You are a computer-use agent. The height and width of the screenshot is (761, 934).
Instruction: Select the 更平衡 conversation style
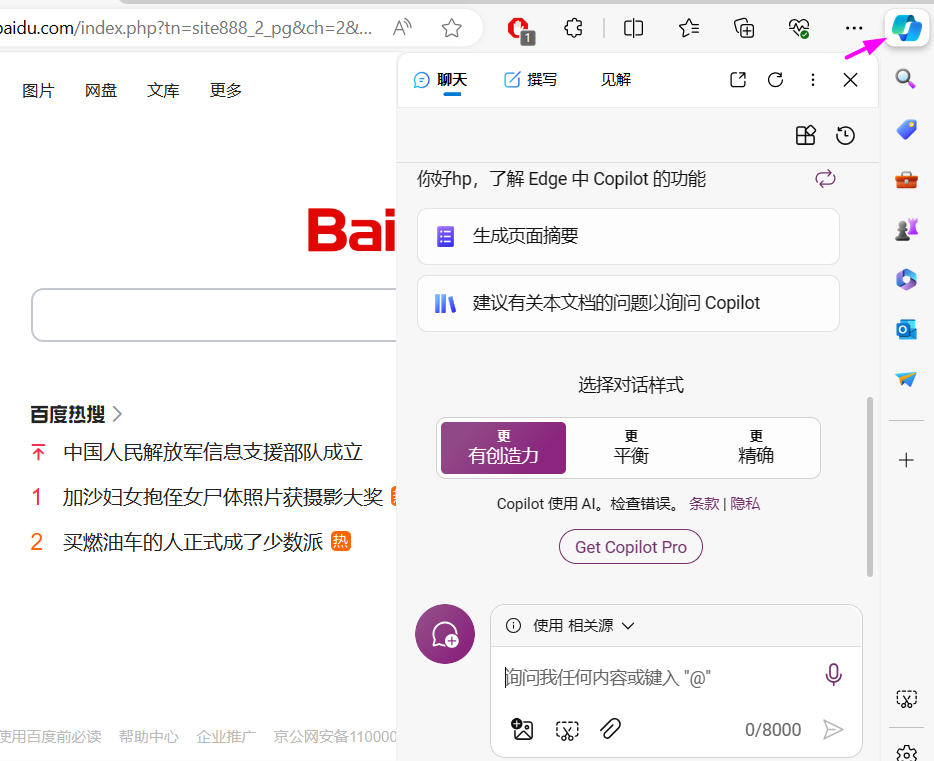point(631,447)
